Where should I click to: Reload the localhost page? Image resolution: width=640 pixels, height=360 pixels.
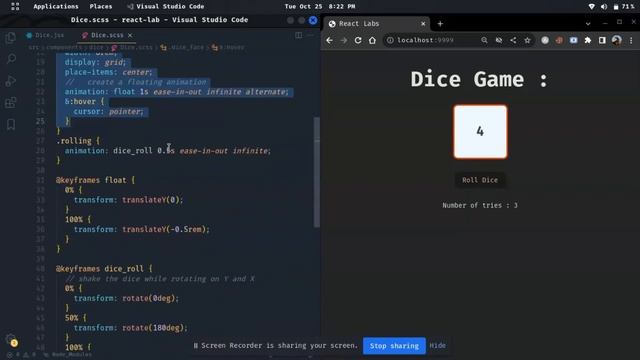pos(358,40)
